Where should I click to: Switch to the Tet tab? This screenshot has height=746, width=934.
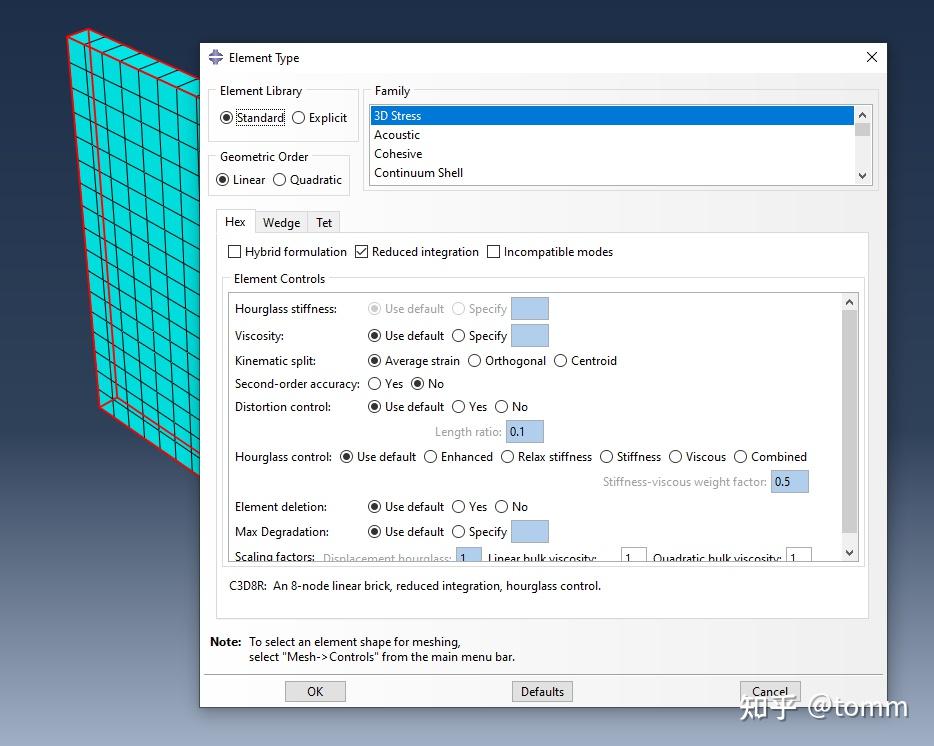[x=324, y=222]
